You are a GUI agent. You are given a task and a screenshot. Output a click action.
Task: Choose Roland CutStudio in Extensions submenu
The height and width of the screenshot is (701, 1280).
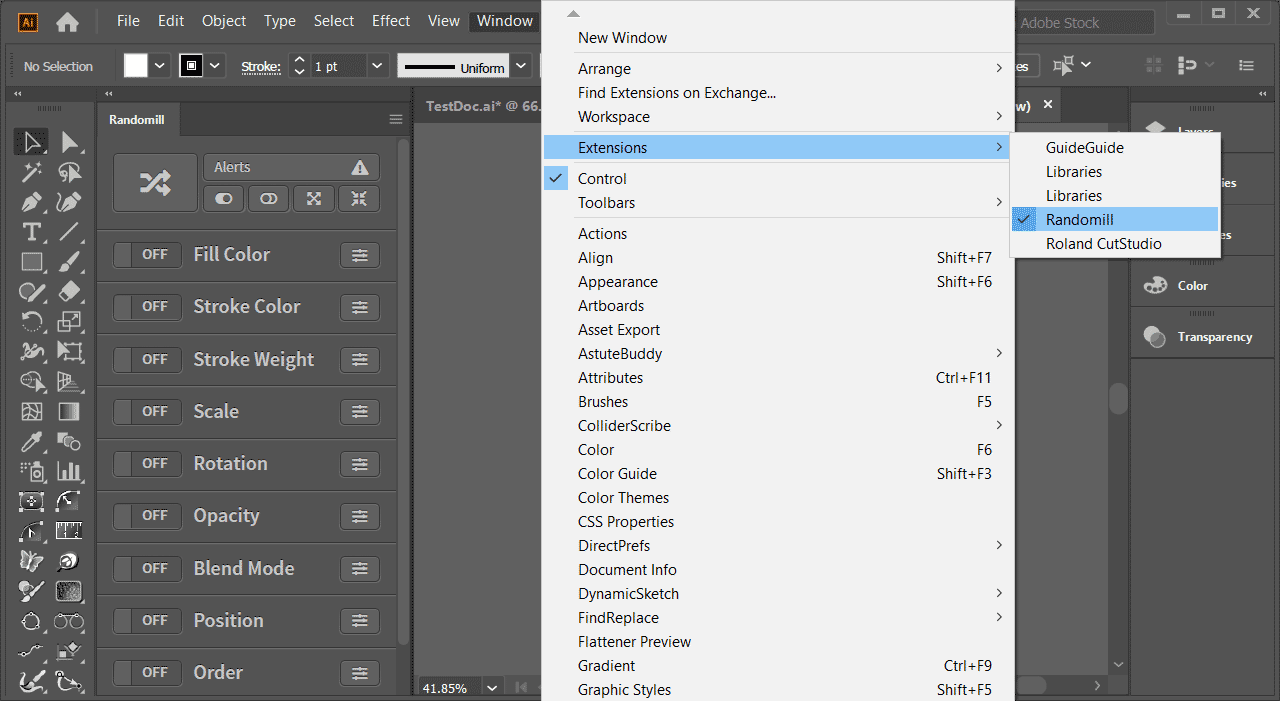tap(1115, 244)
